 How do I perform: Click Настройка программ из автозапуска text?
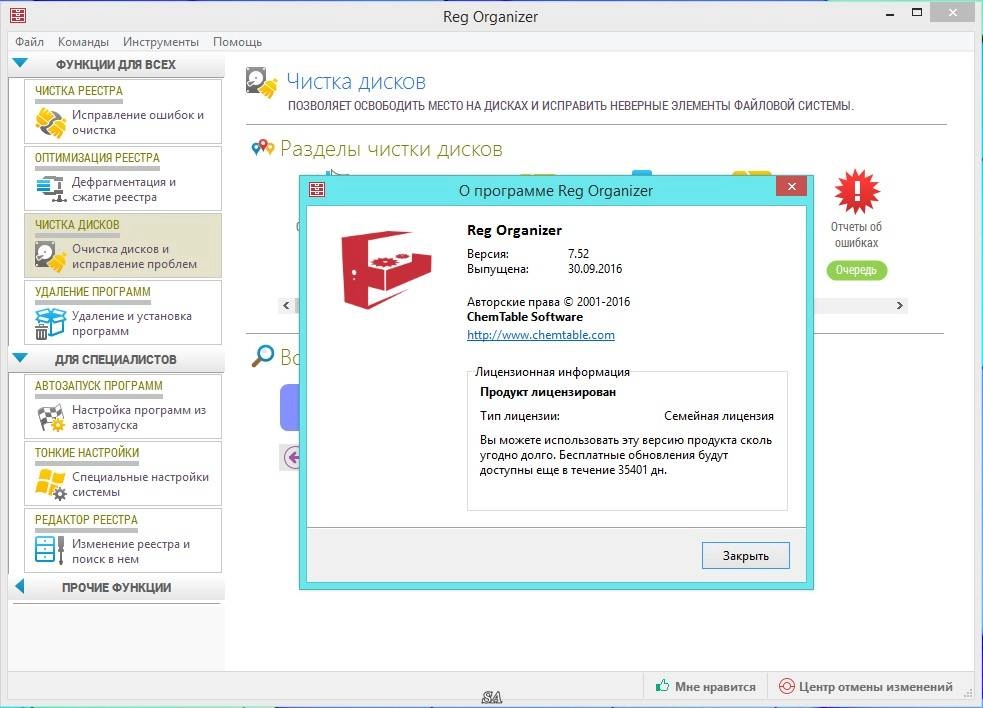[139, 417]
